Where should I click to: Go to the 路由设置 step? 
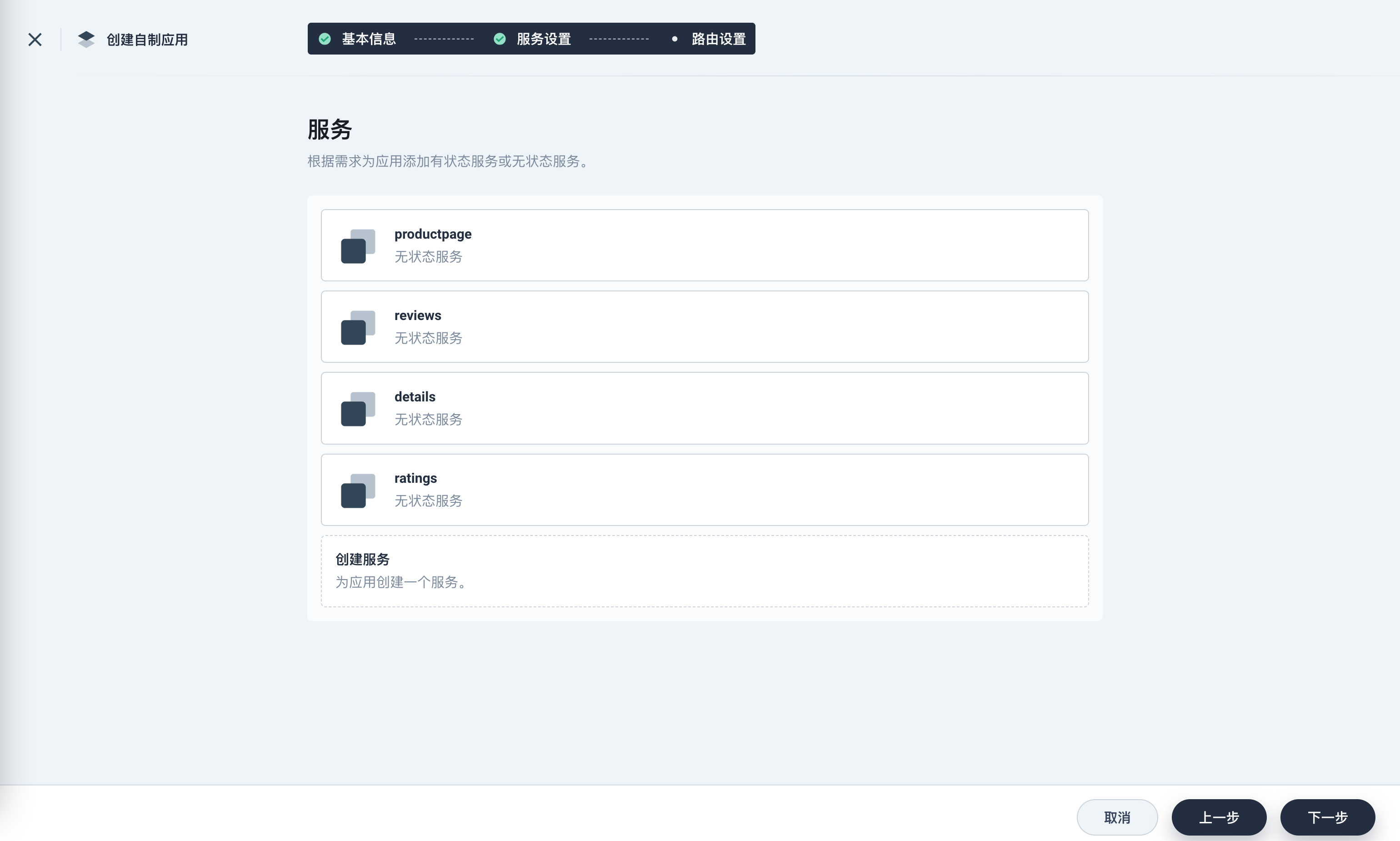tap(719, 39)
